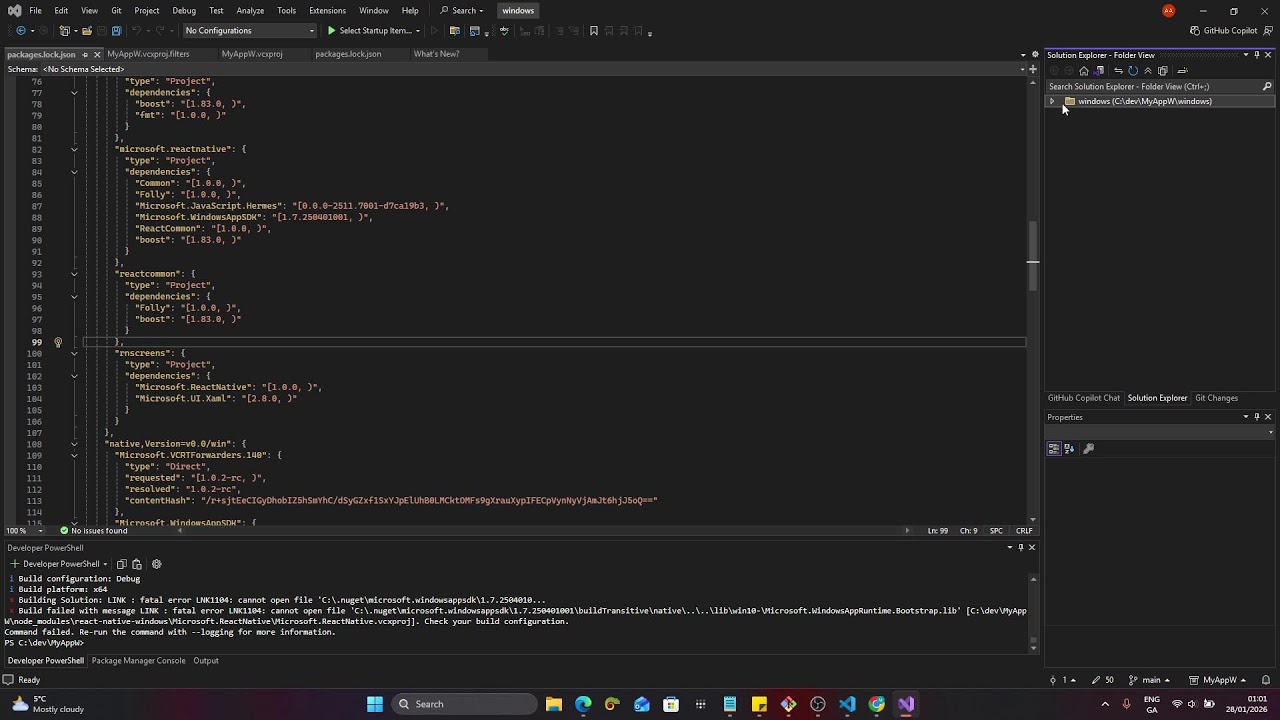Click the lightbulb quick actions icon at line 99
The image size is (1280, 720).
click(x=58, y=342)
